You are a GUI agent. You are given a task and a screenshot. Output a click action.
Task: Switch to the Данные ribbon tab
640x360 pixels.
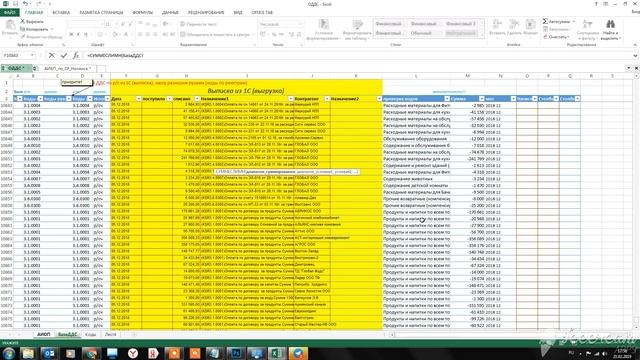(170, 13)
